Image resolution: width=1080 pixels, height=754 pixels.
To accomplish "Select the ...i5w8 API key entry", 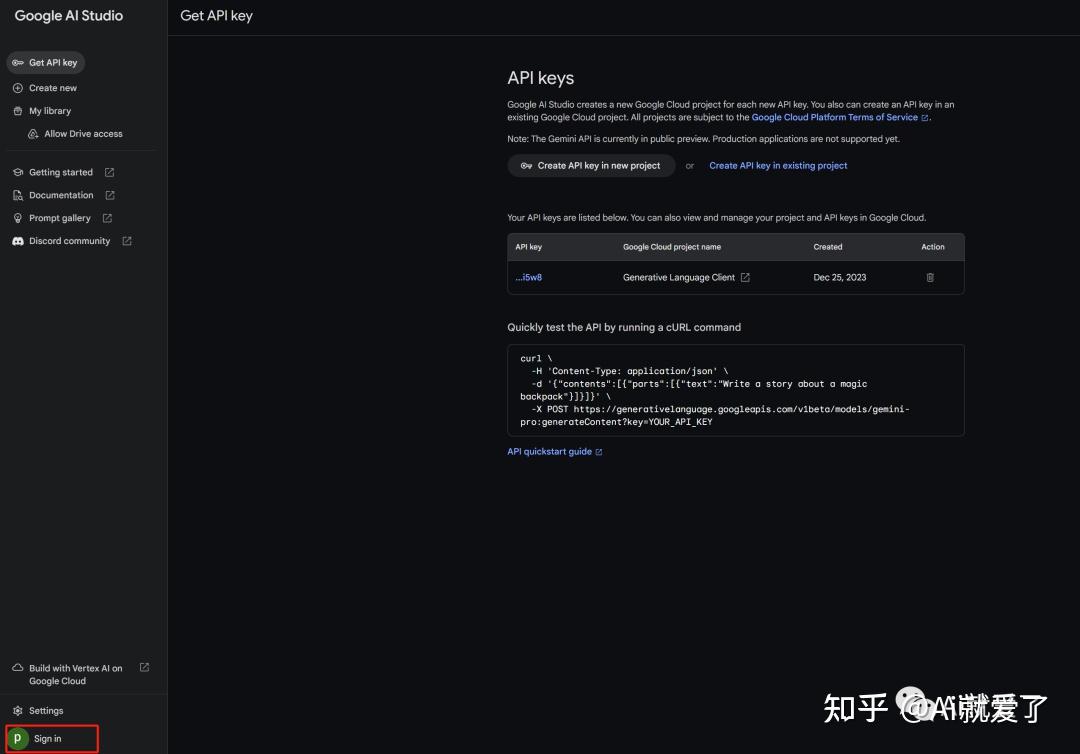I will click(x=529, y=277).
